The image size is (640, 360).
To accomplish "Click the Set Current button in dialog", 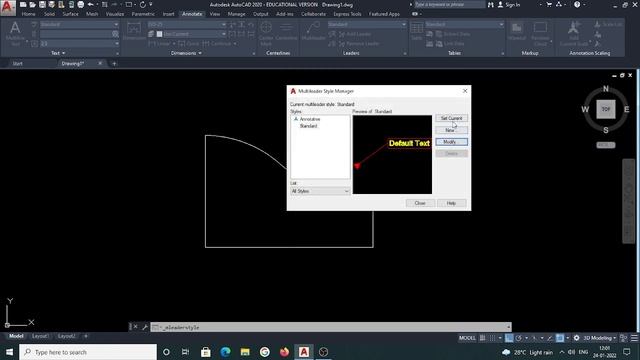I will coord(451,118).
